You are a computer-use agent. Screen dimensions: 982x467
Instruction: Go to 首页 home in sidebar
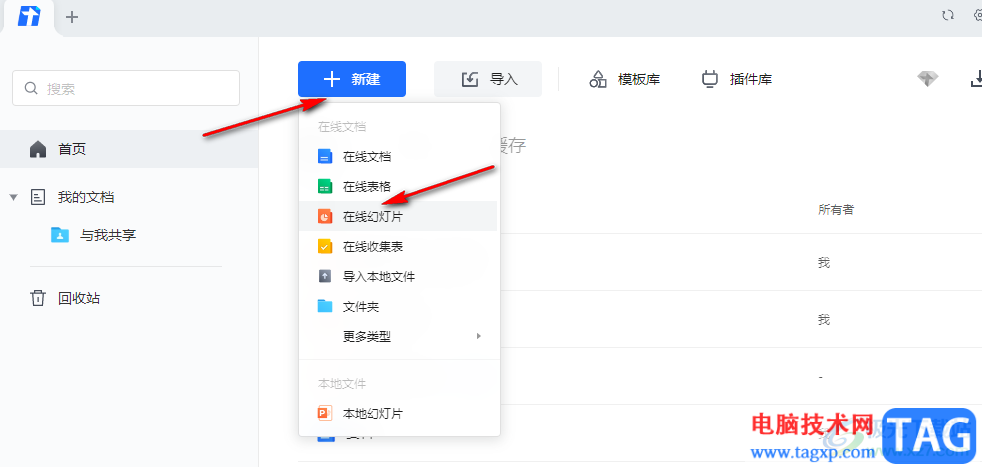[129, 149]
